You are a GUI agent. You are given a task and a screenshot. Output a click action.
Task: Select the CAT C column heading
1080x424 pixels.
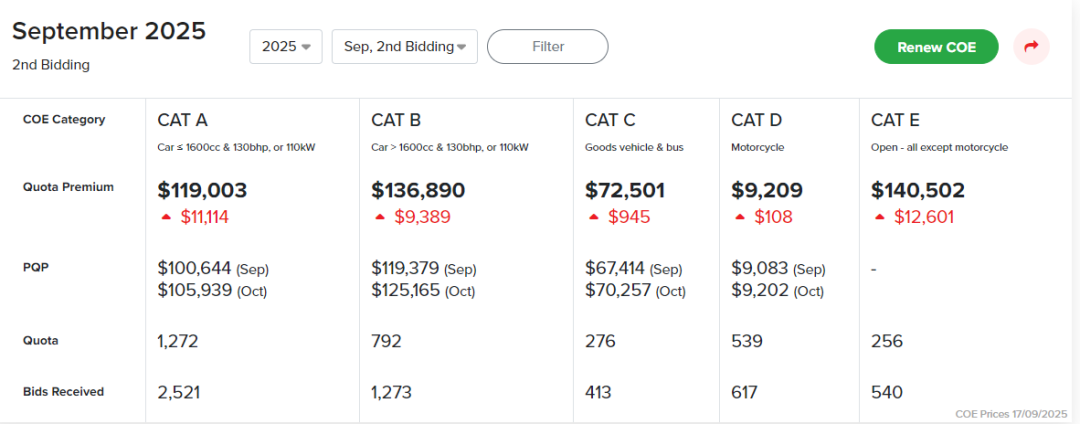[610, 120]
